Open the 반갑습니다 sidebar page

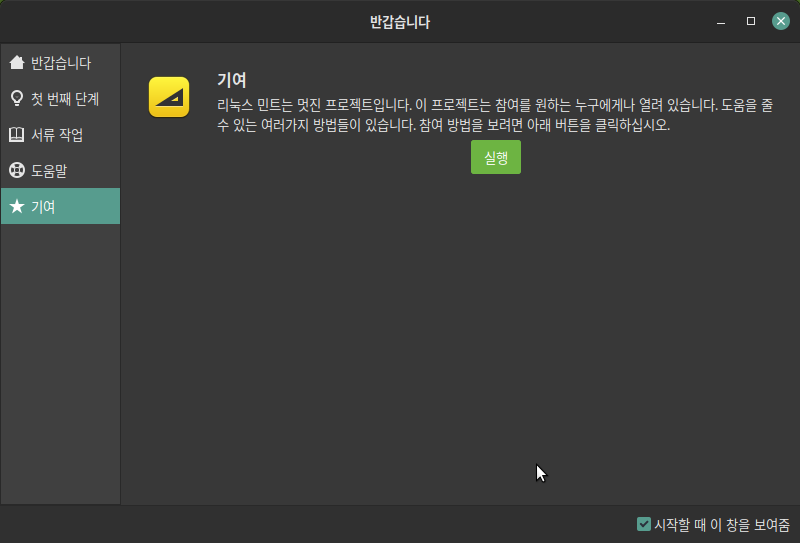pos(60,63)
